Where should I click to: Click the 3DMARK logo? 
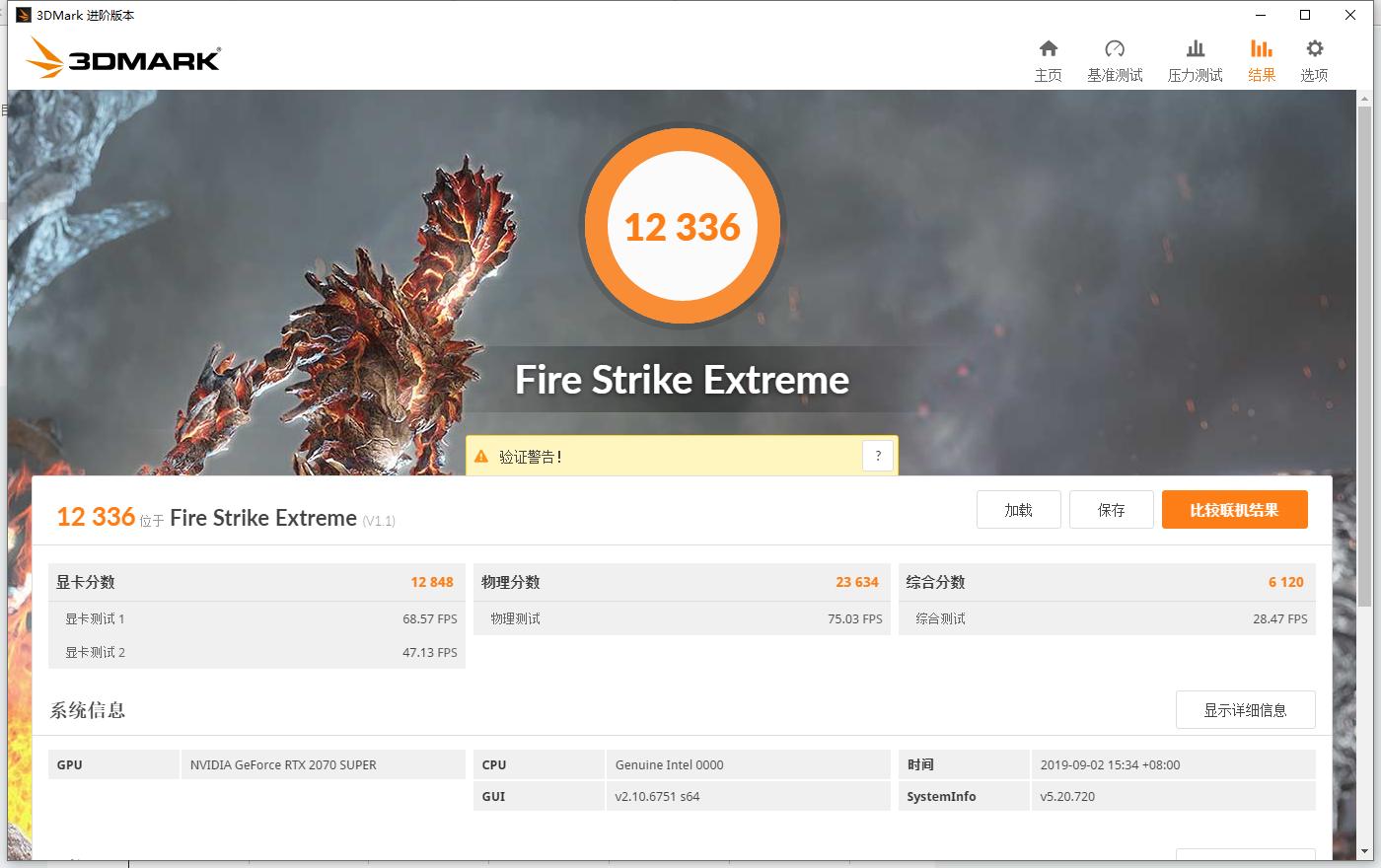click(x=122, y=58)
